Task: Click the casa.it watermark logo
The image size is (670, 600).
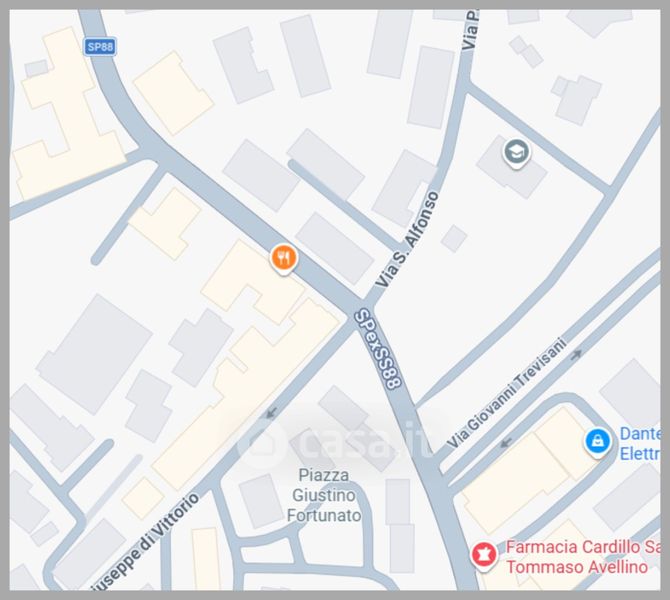Action: 333,440
